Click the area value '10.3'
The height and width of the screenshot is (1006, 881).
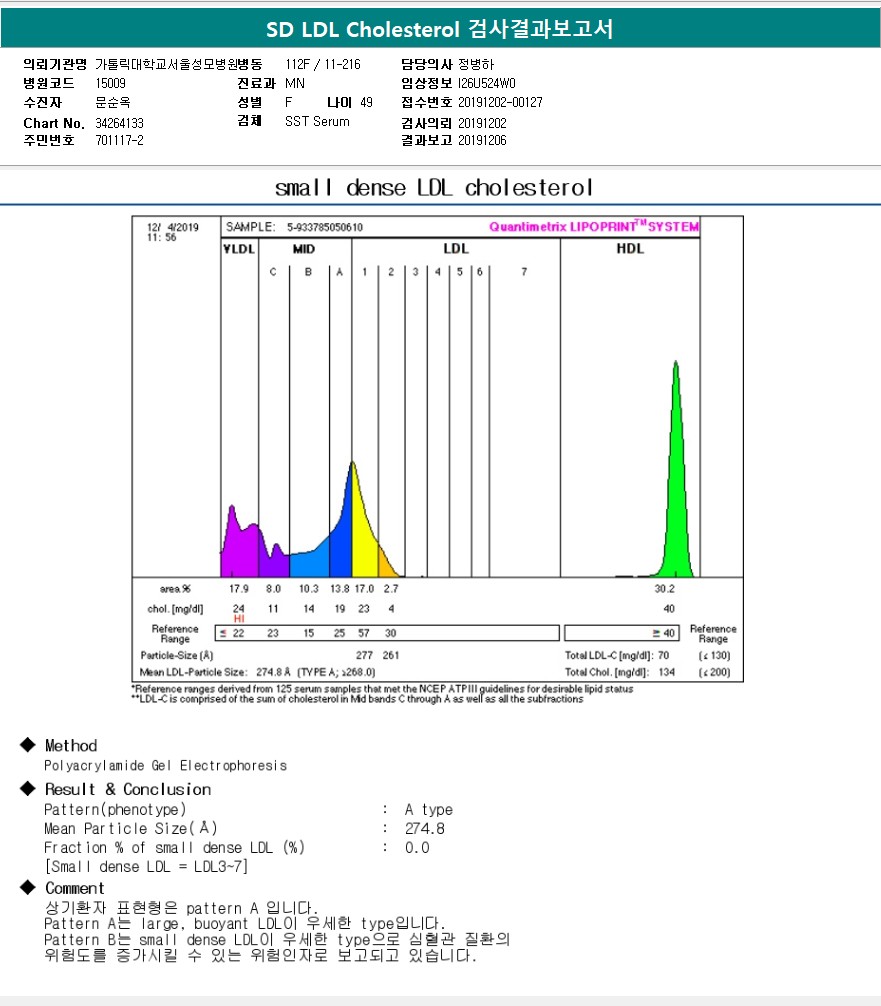pos(309,589)
